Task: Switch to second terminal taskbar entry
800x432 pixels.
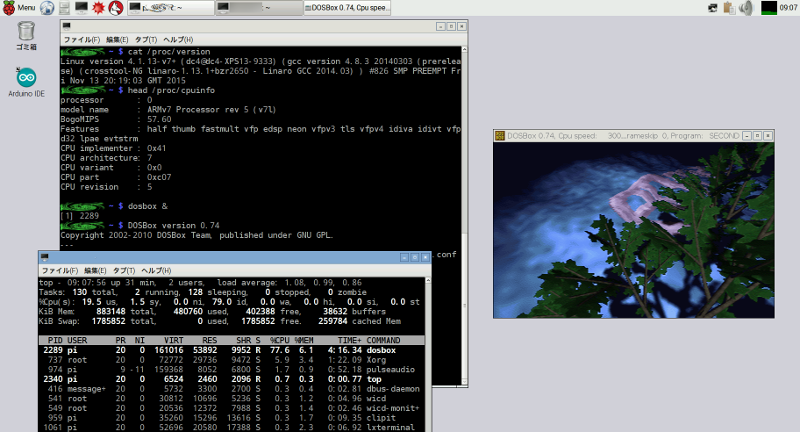Action: pyautogui.click(x=259, y=8)
